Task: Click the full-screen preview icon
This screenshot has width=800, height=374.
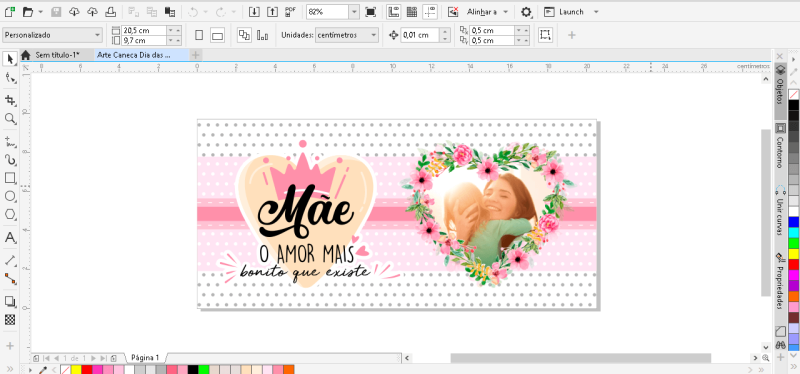Action: tap(370, 11)
